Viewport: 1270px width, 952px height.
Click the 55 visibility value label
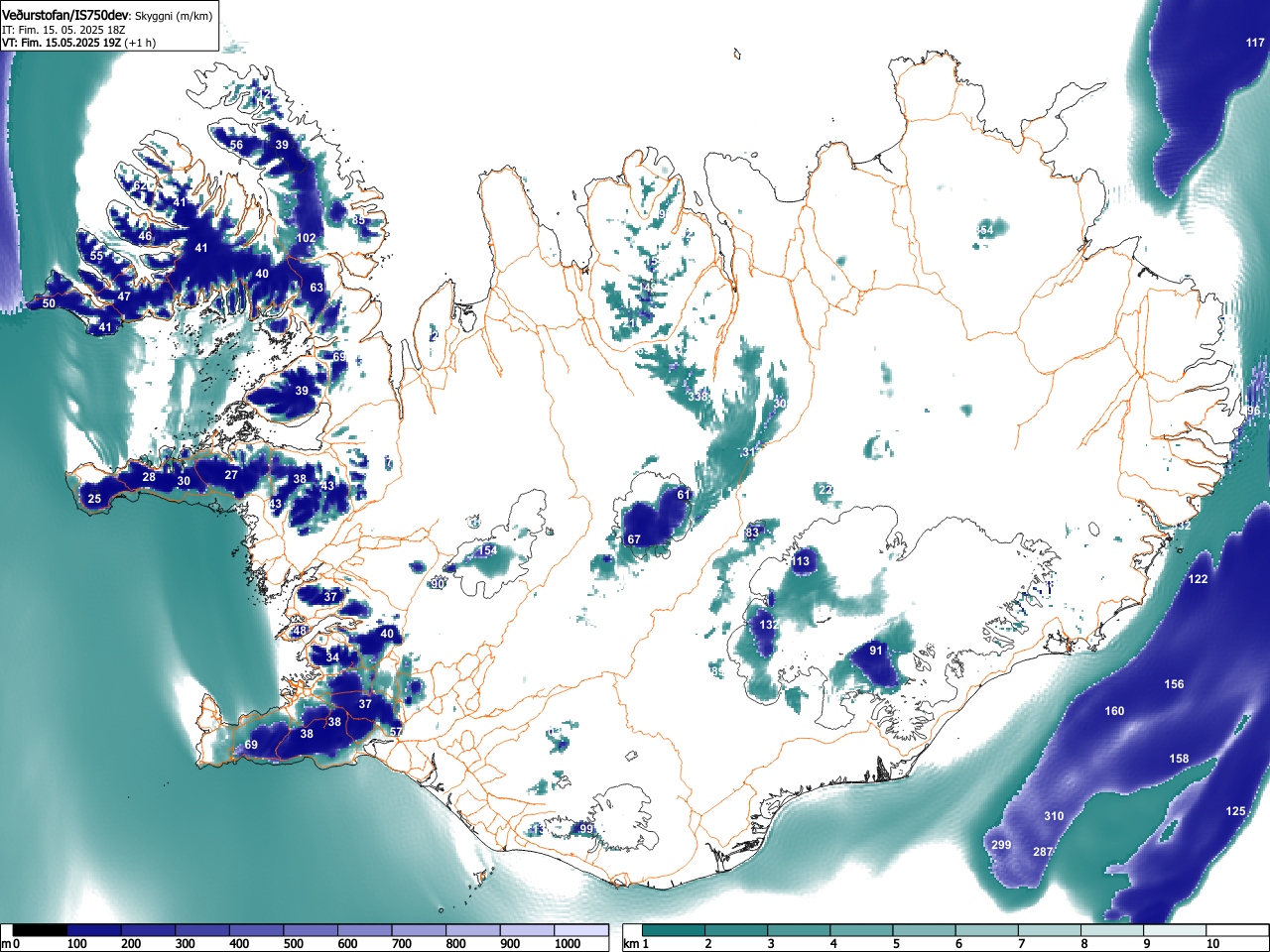(96, 256)
